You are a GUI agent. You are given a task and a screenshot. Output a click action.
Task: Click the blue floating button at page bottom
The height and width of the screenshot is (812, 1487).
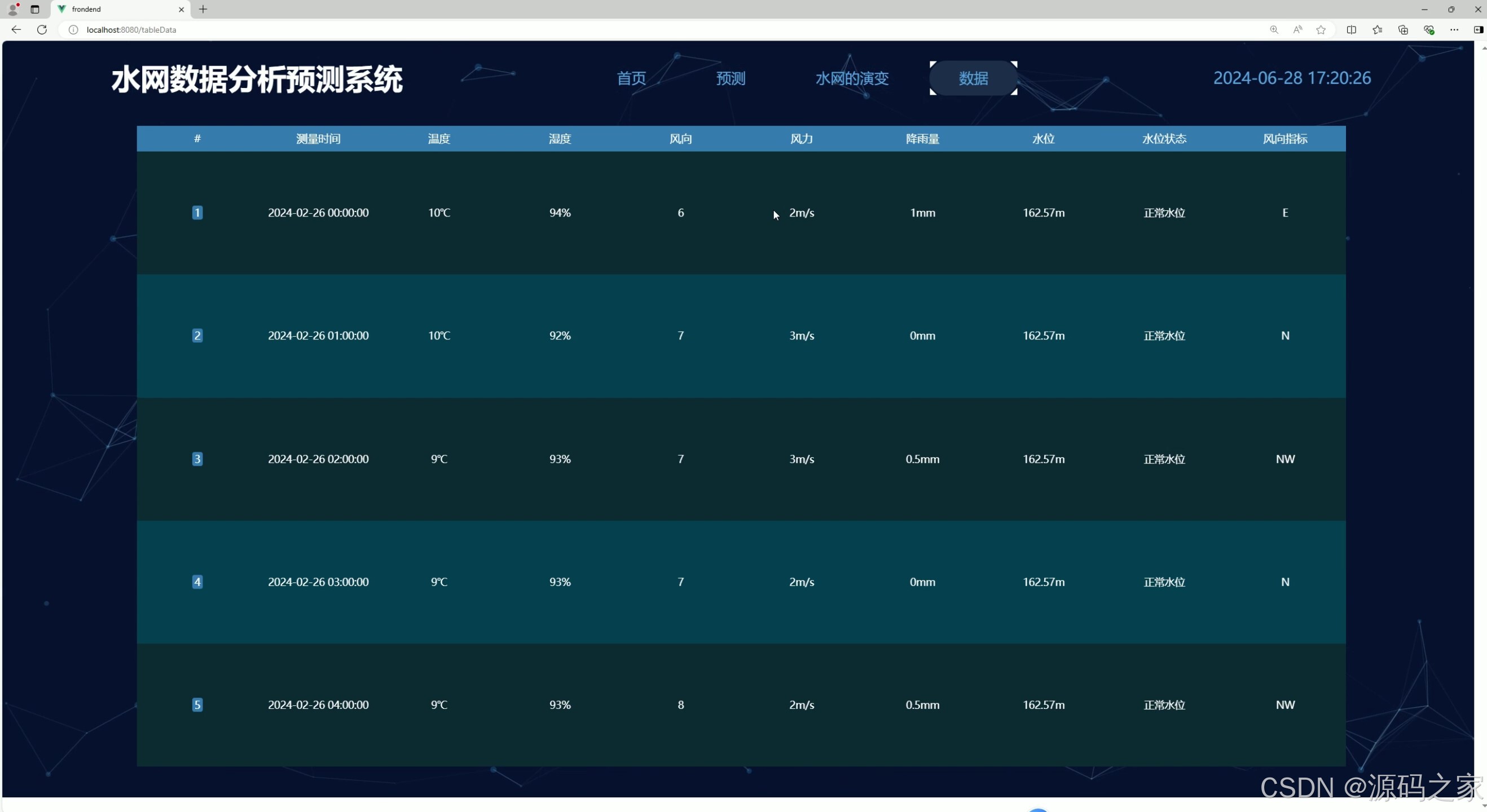[x=1038, y=809]
